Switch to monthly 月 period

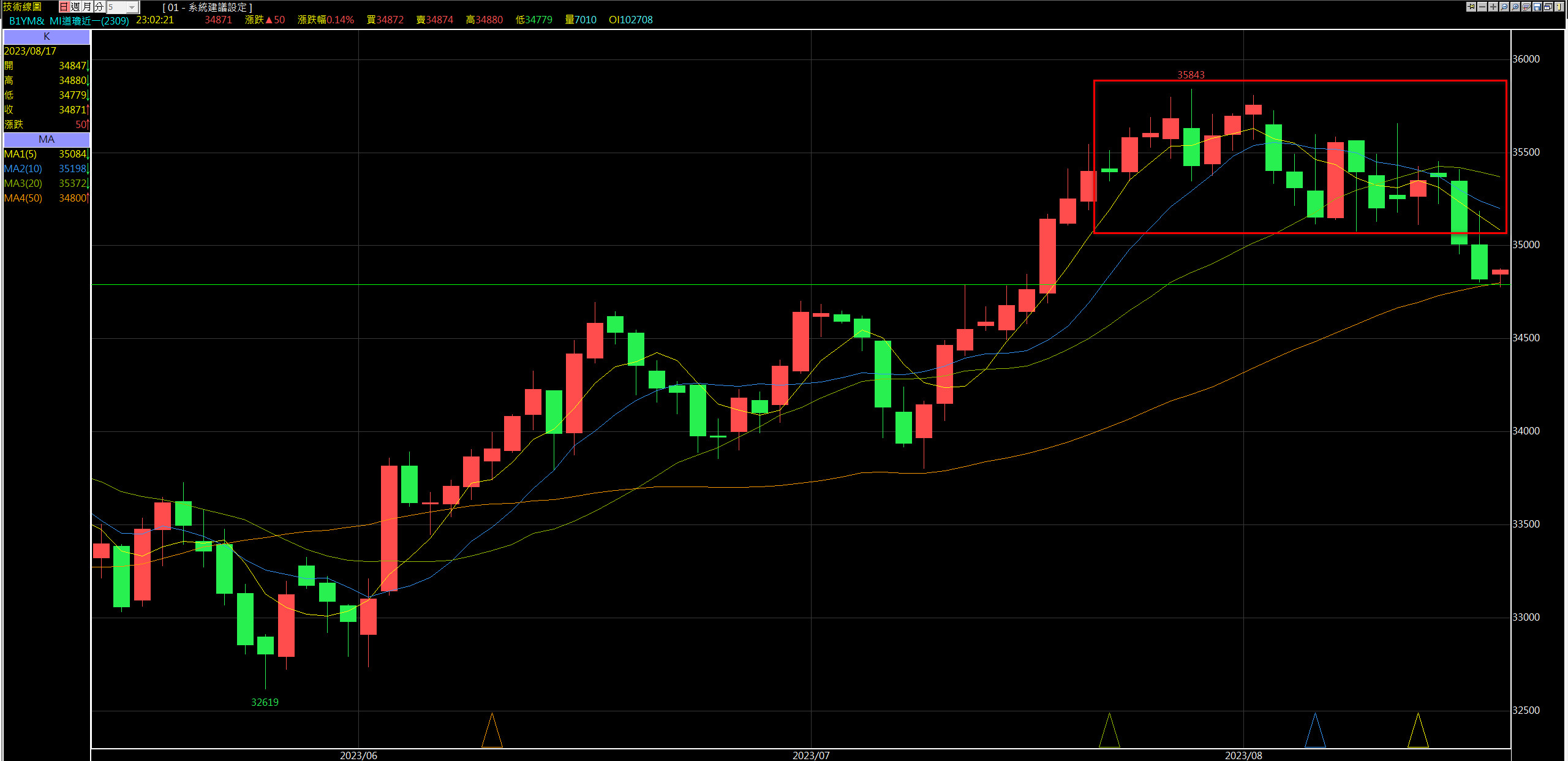coord(87,7)
